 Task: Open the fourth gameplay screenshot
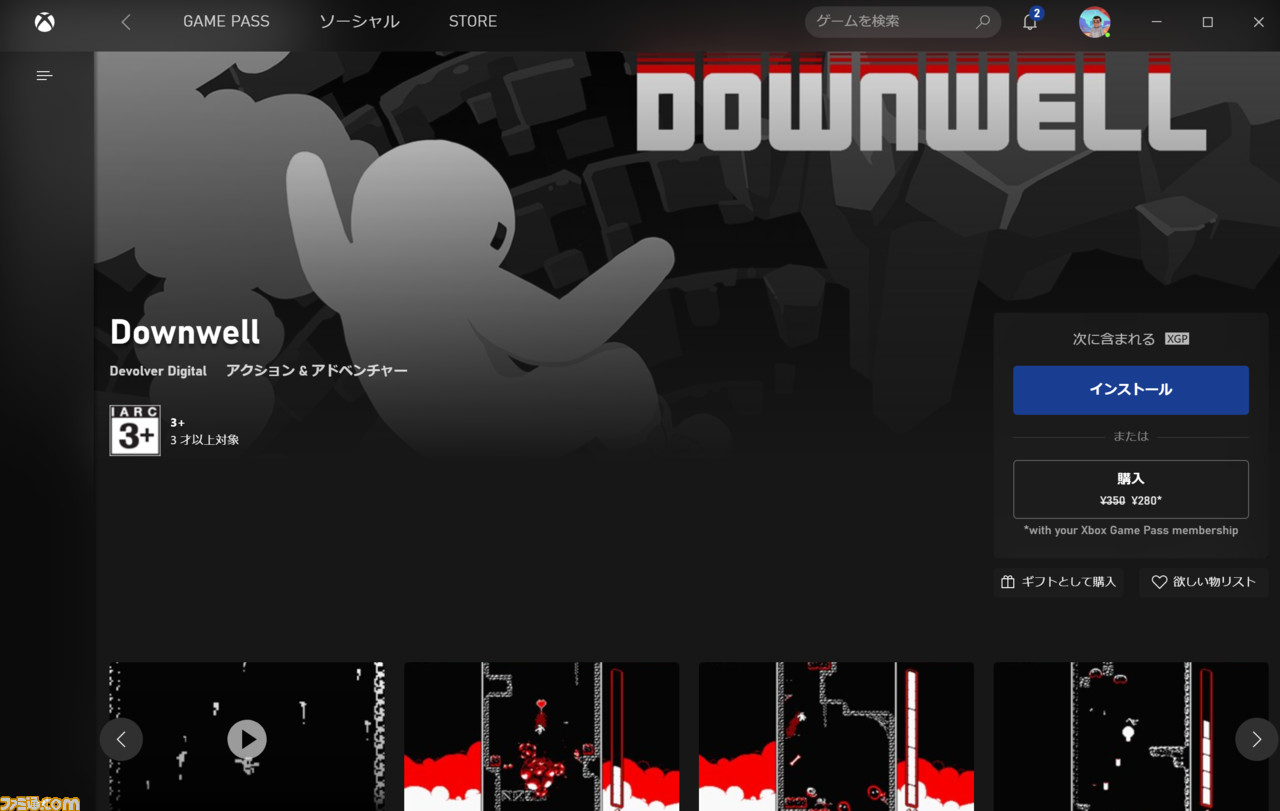[1131, 737]
